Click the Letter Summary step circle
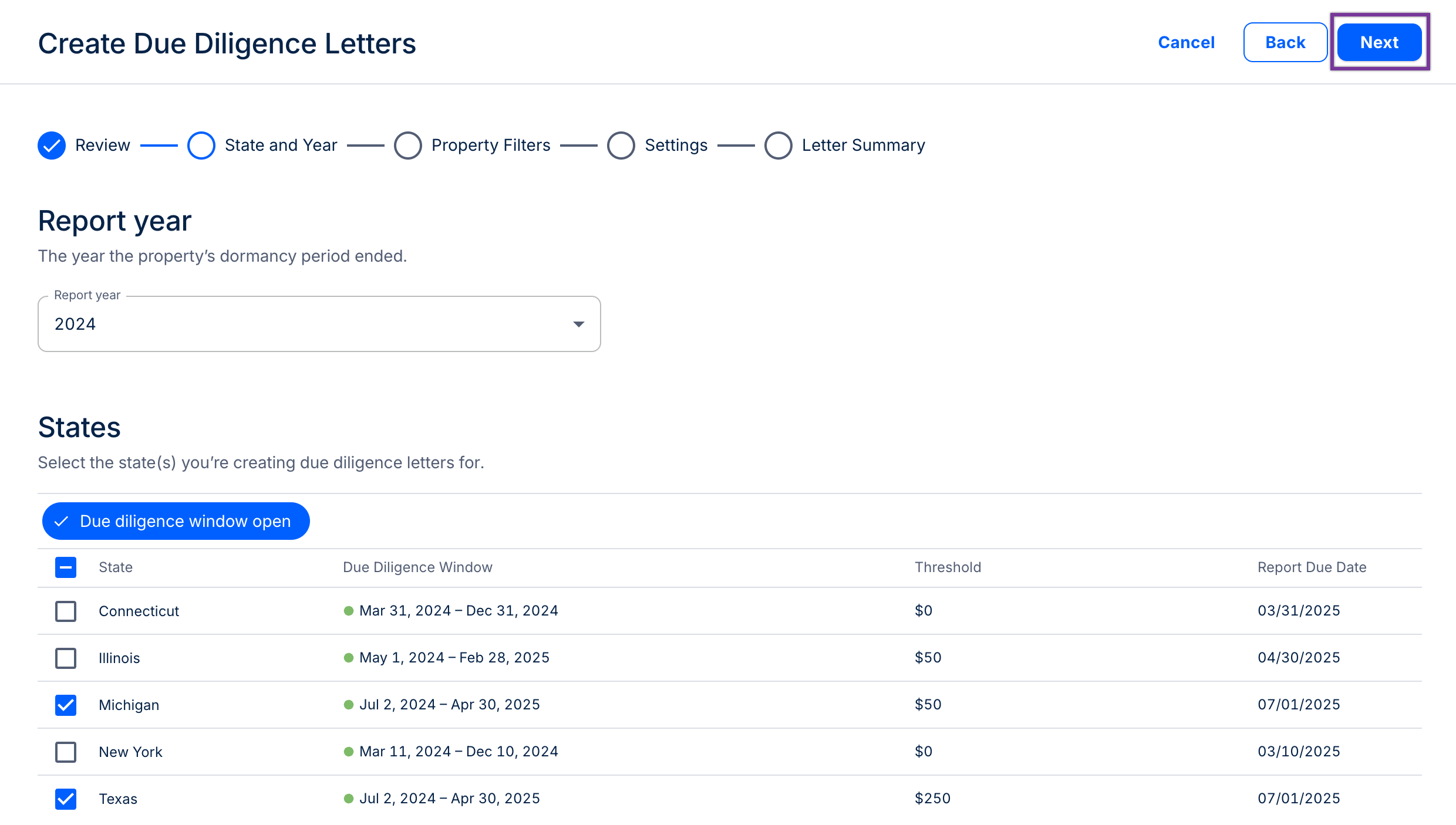1456x825 pixels. pos(778,146)
